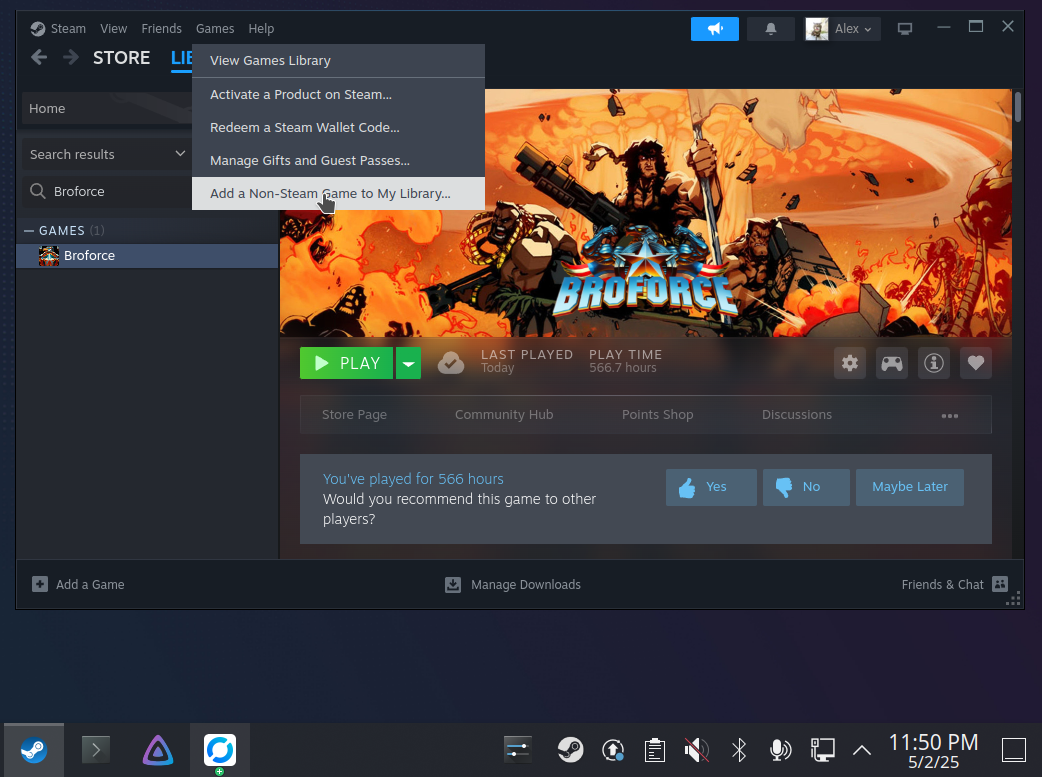Open the Friends menu

coord(161,29)
